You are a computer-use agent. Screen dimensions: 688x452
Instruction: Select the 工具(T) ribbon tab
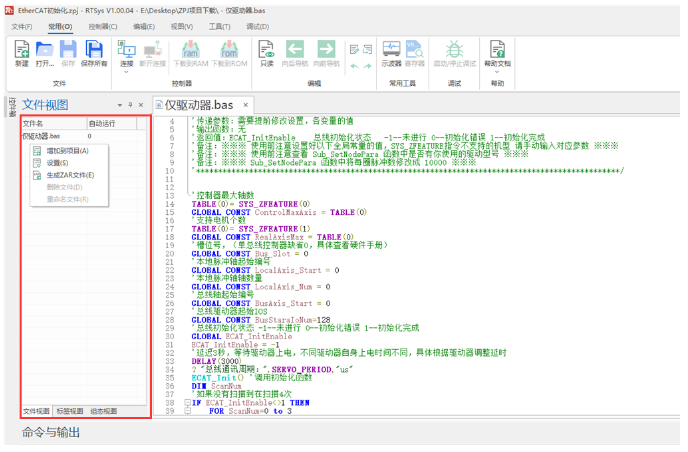point(219,27)
